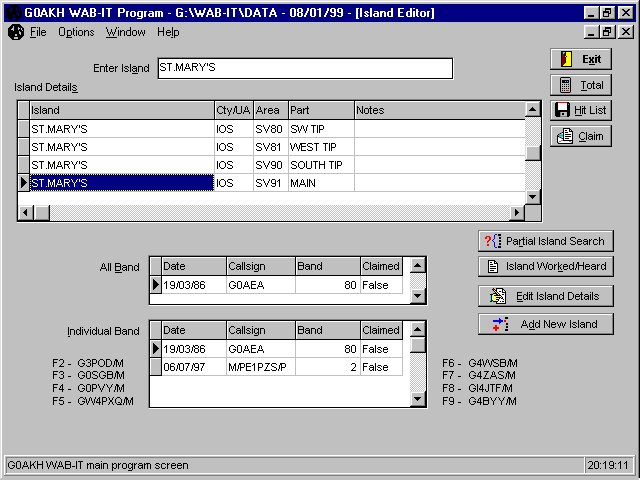This screenshot has width=640, height=480.
Task: Open the Options menu
Action: pos(76,32)
